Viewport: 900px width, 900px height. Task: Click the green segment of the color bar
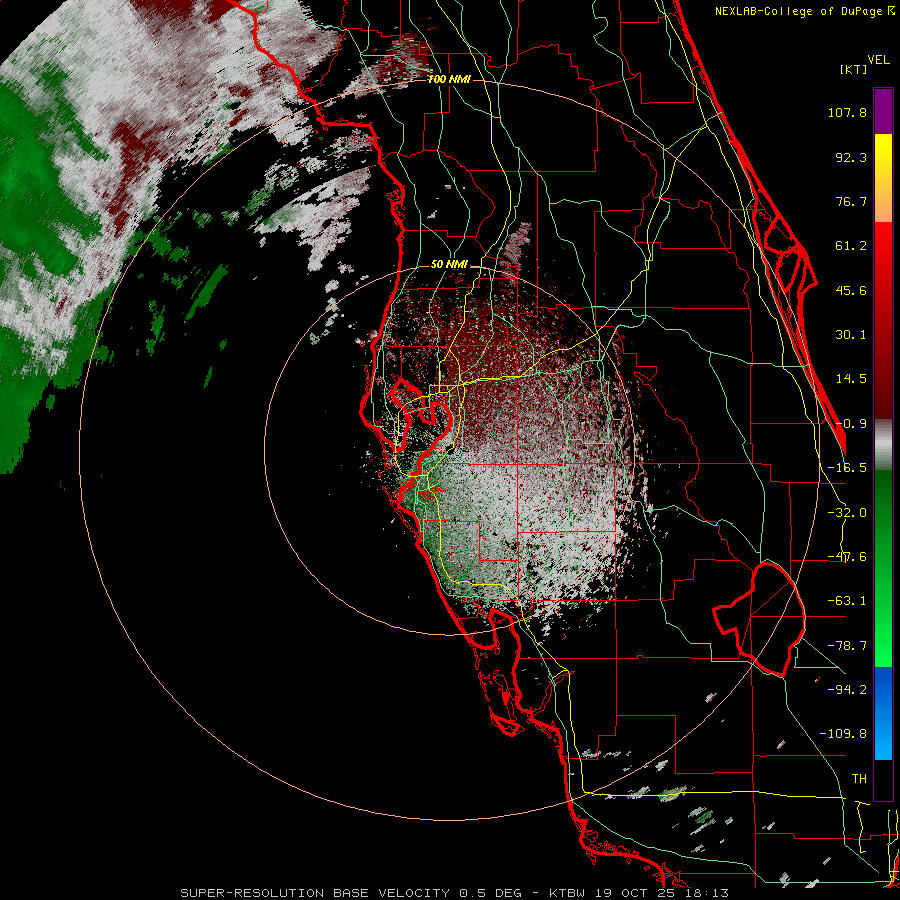[x=883, y=568]
